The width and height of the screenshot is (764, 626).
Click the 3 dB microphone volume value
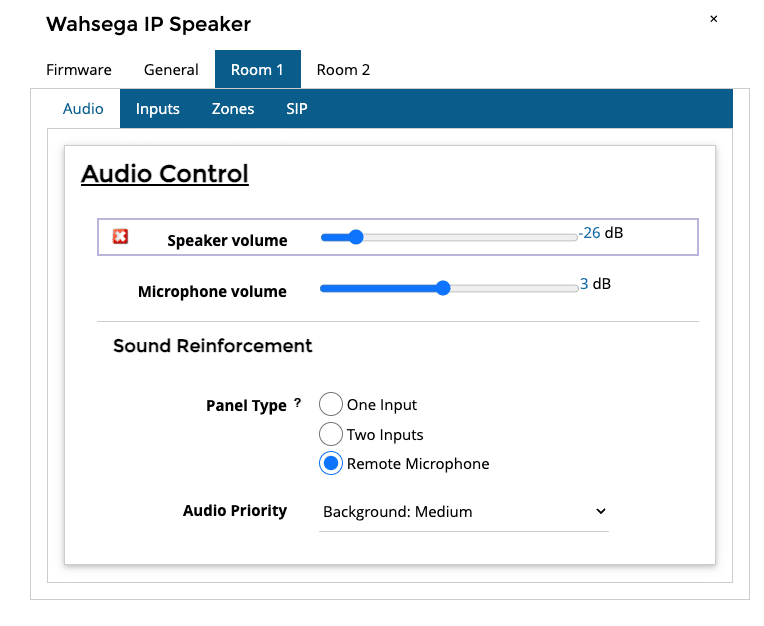pos(595,284)
